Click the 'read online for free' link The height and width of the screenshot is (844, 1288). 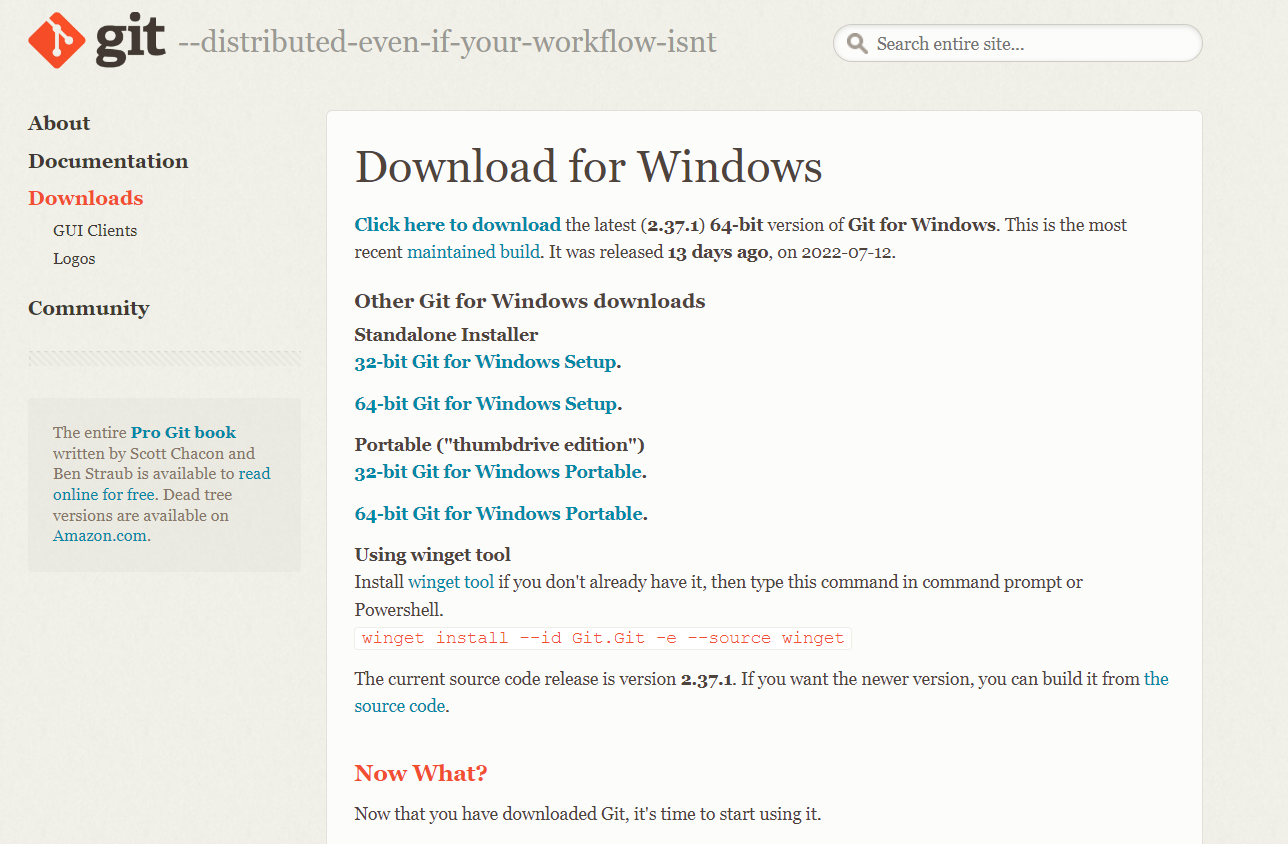[x=162, y=484]
